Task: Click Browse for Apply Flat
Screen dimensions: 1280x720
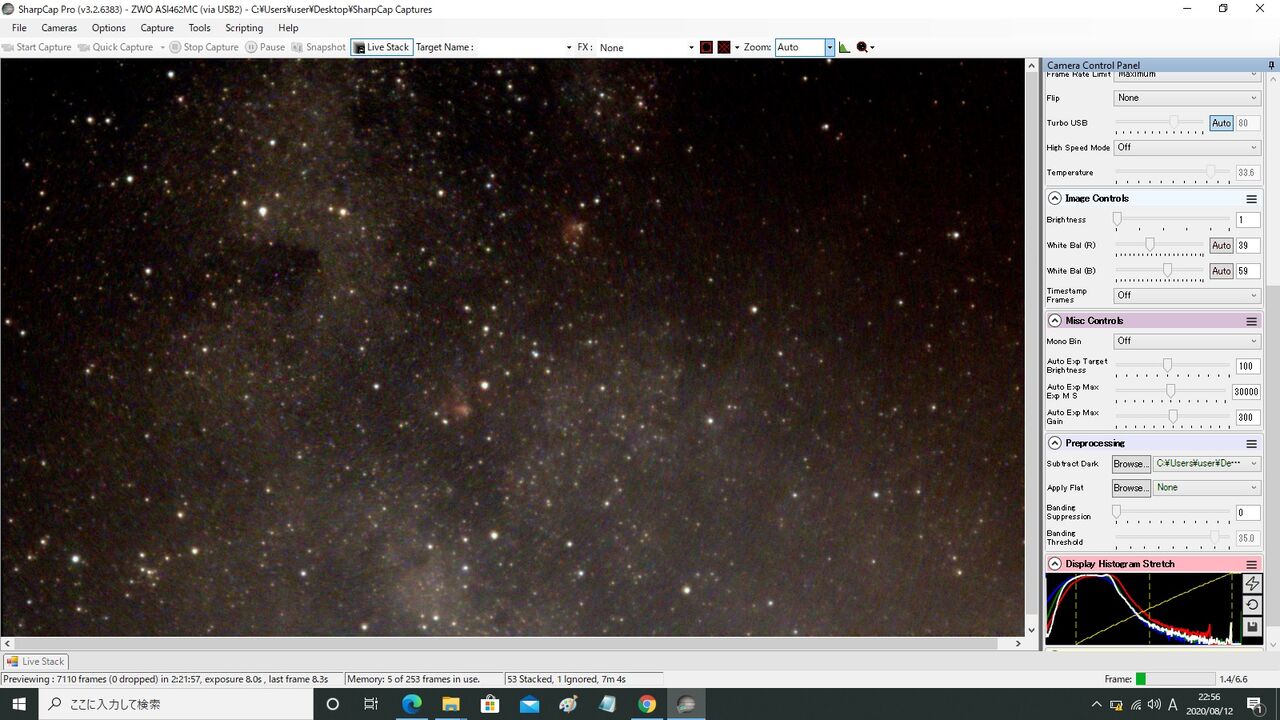Action: coord(1131,488)
